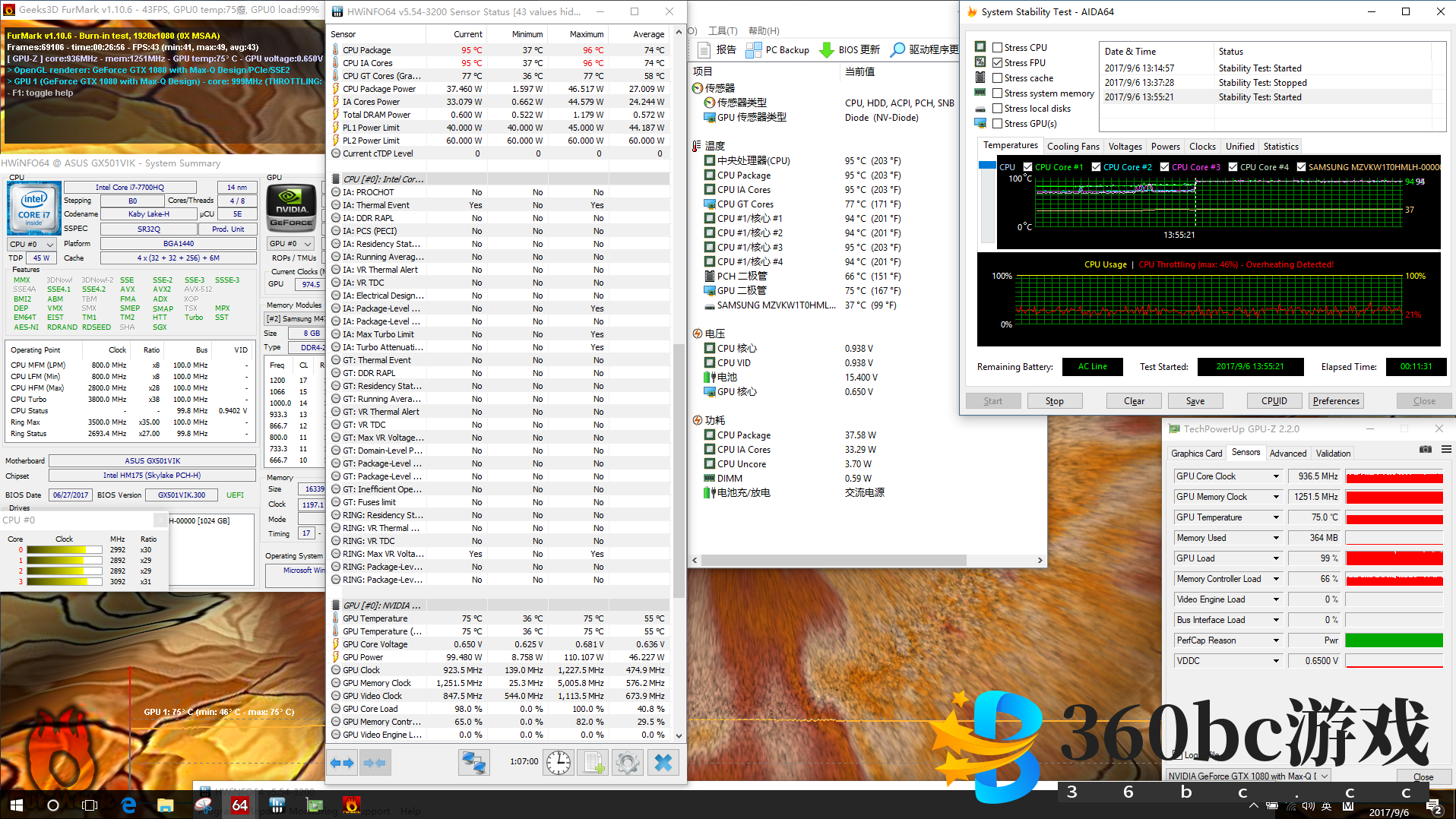The width and height of the screenshot is (1456, 819).
Task: Enable the Stress CPU checkbox
Action: click(997, 48)
